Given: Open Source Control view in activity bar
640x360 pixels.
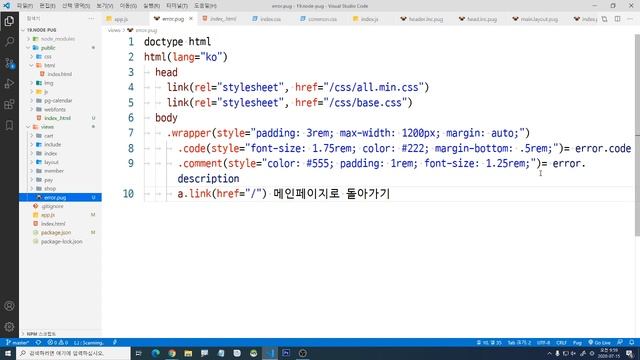Looking at the screenshot, I should [x=9, y=63].
